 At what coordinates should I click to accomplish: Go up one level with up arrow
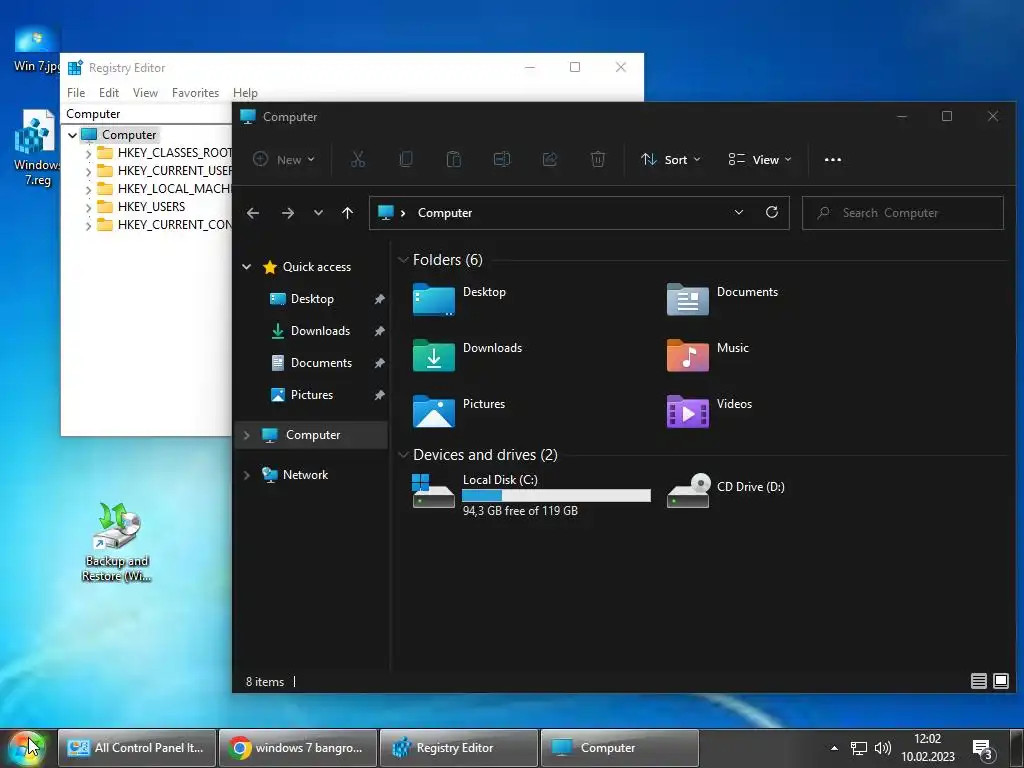click(347, 213)
